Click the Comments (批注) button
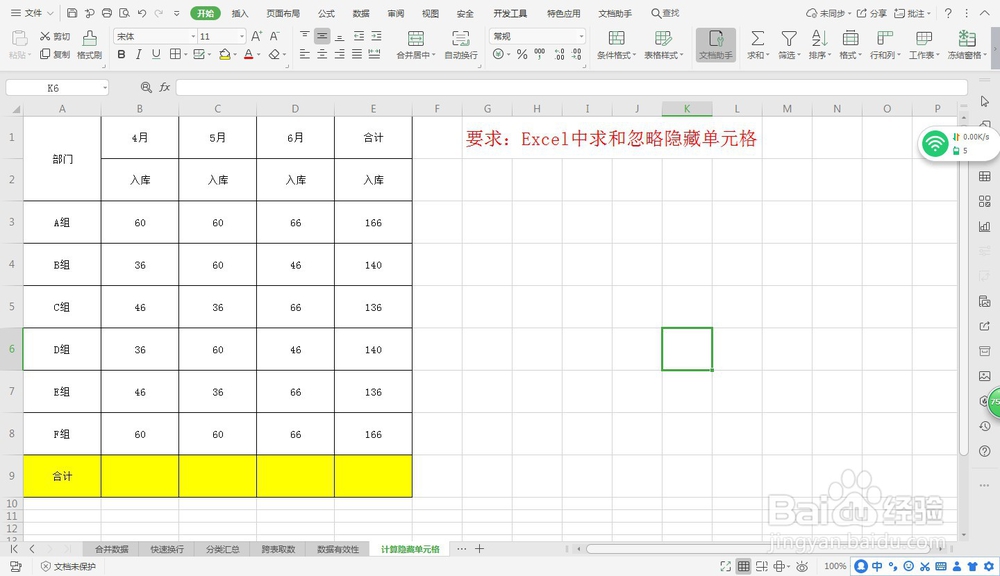This screenshot has height=576, width=1000. point(912,13)
